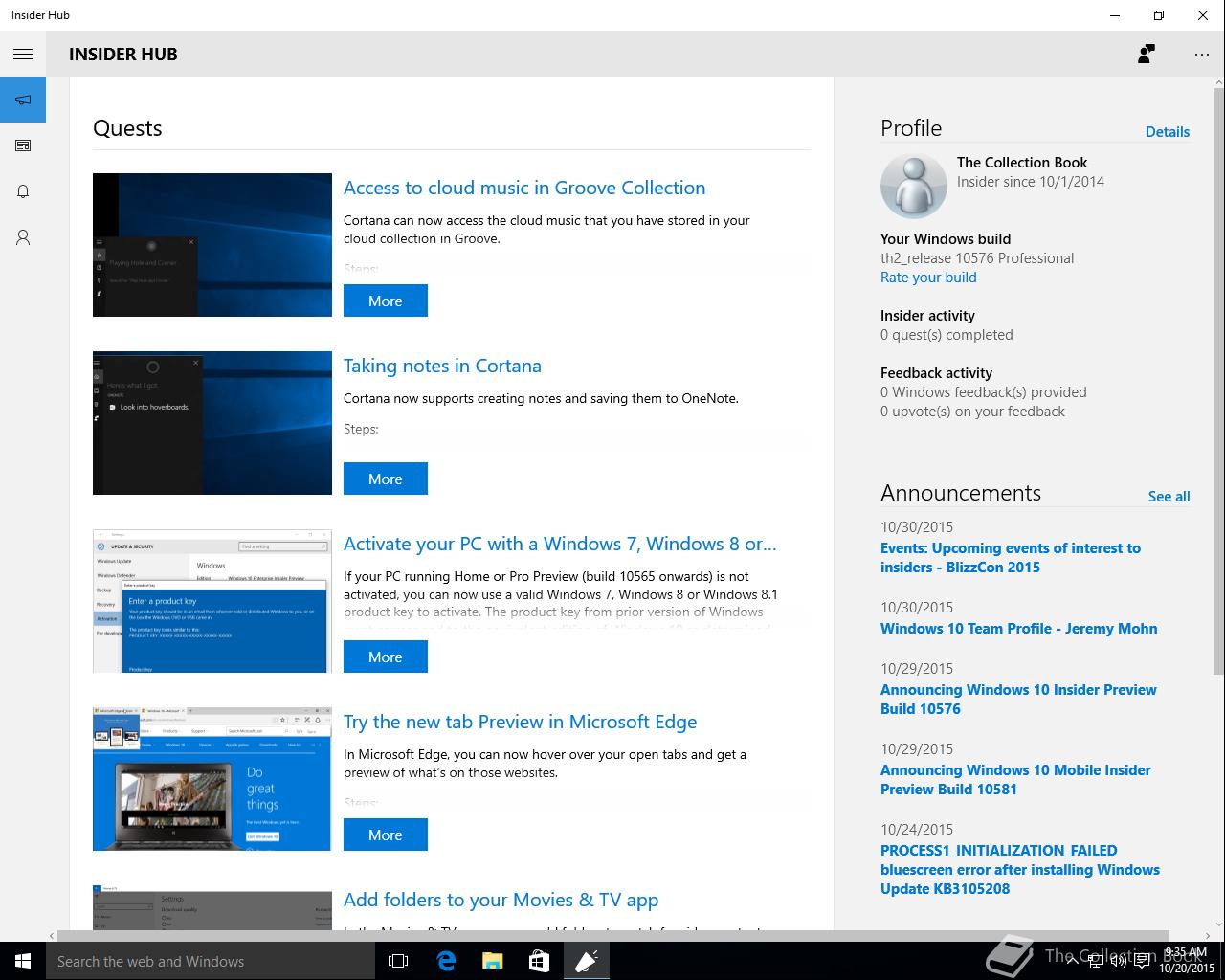
Task: Open the Store from the taskbar
Action: click(x=539, y=961)
